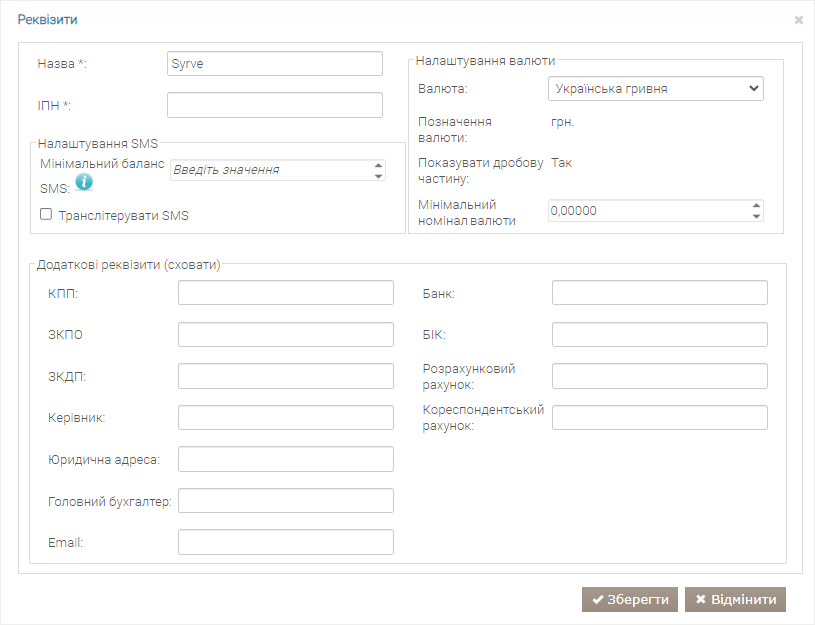Focus the Банк input field
Screen dimensions: 815x625
660,293
